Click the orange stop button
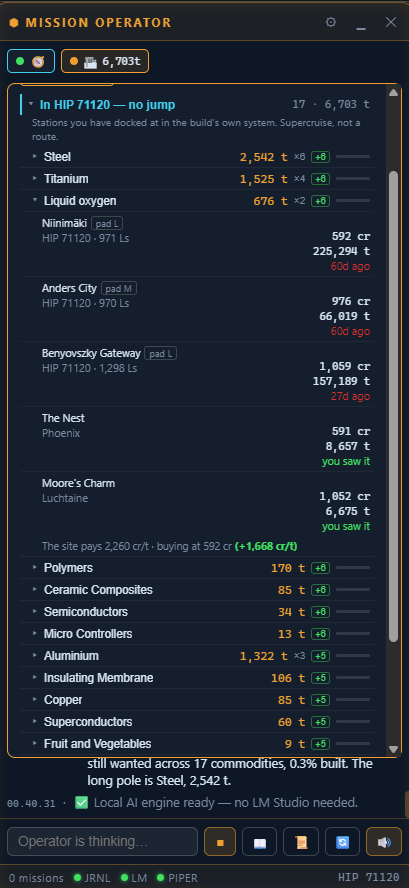409x888 pixels. 220,842
